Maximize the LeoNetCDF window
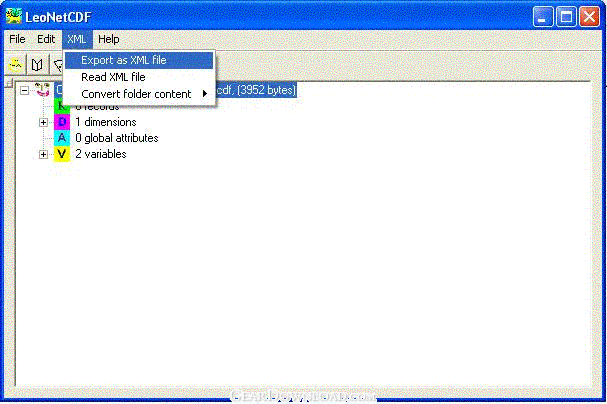This screenshot has width=607, height=404. [566, 17]
